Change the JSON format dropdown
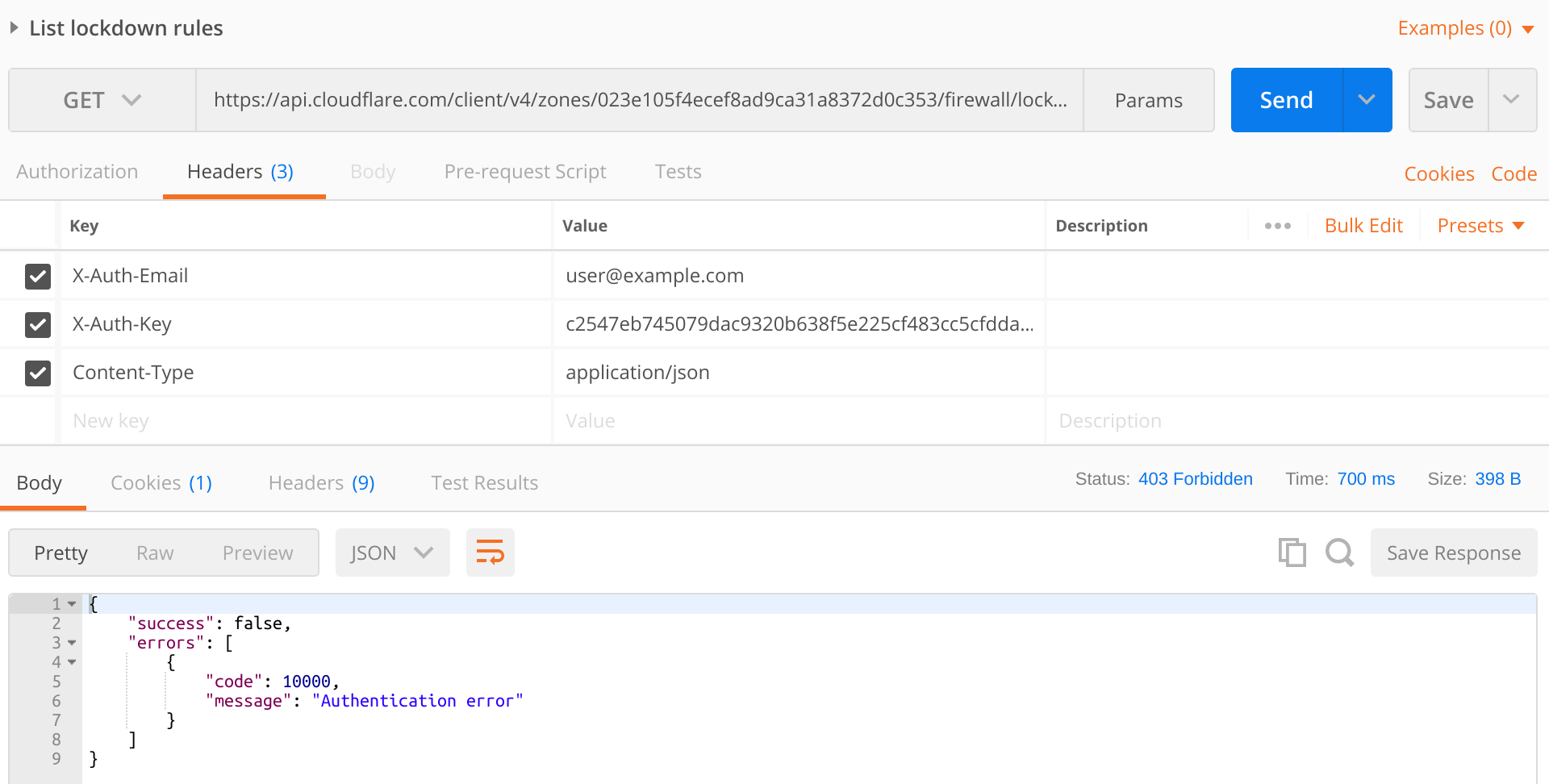Image resolution: width=1549 pixels, height=784 pixels. [x=392, y=553]
